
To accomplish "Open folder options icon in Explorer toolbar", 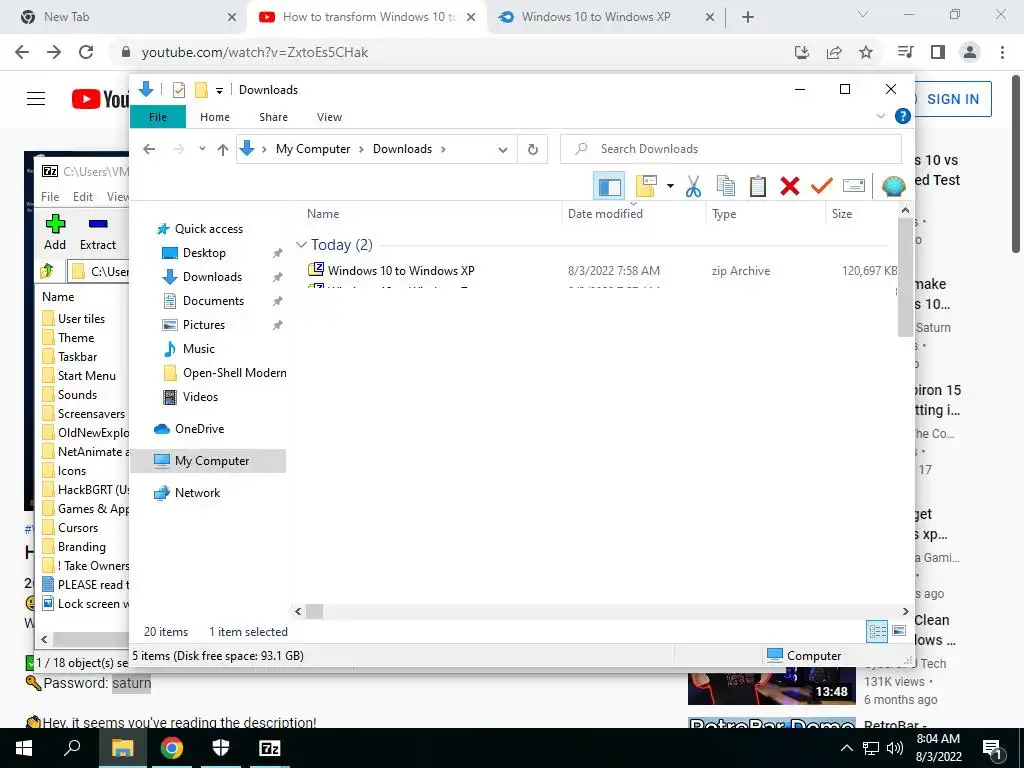I will tap(646, 187).
